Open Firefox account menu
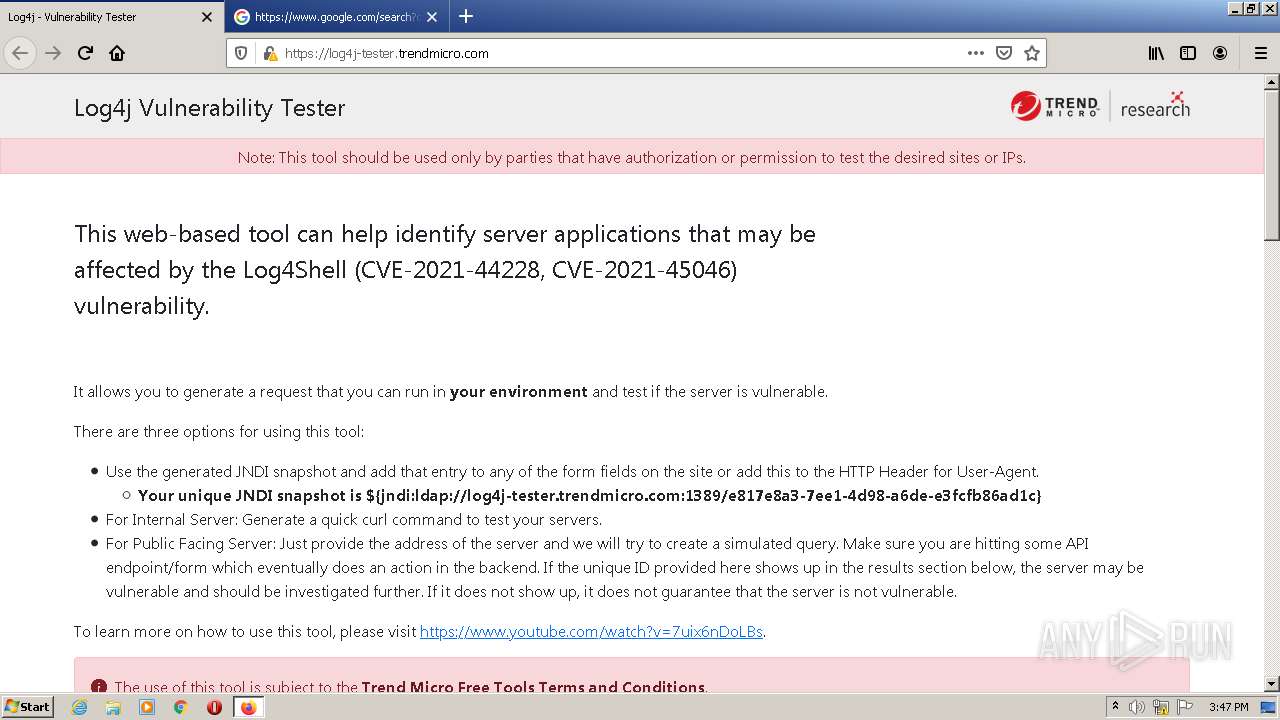 (1220, 53)
